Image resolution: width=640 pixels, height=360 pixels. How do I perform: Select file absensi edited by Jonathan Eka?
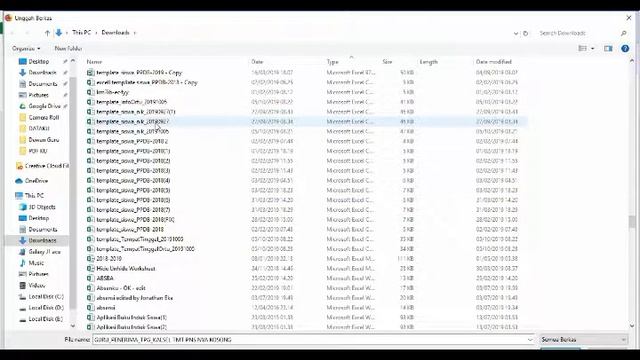(x=135, y=298)
